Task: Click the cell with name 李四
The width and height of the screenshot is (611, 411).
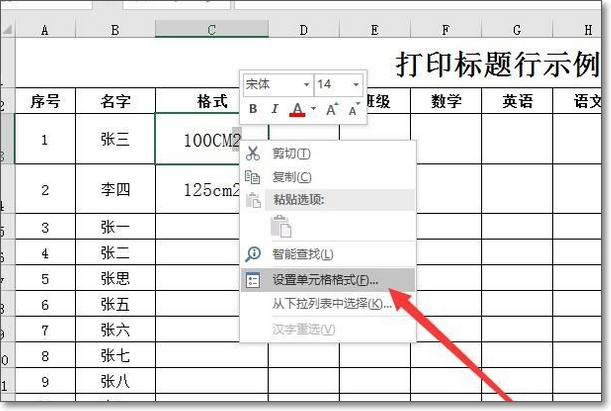Action: click(x=115, y=189)
